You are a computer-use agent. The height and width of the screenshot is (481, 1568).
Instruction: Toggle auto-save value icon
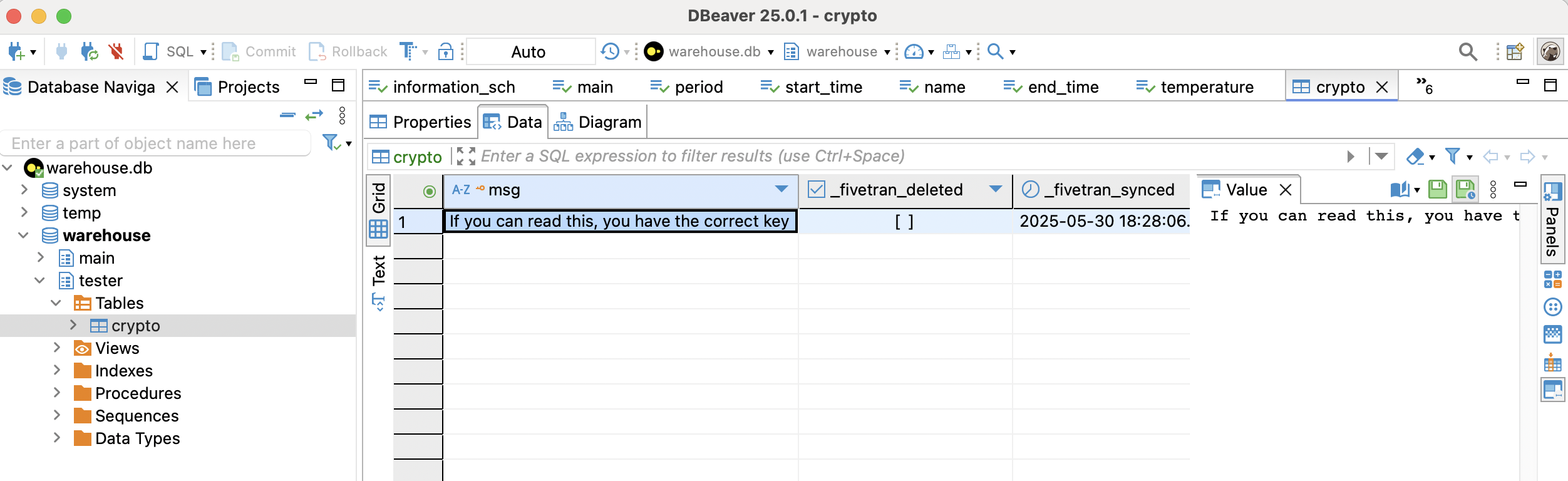pyautogui.click(x=1467, y=189)
